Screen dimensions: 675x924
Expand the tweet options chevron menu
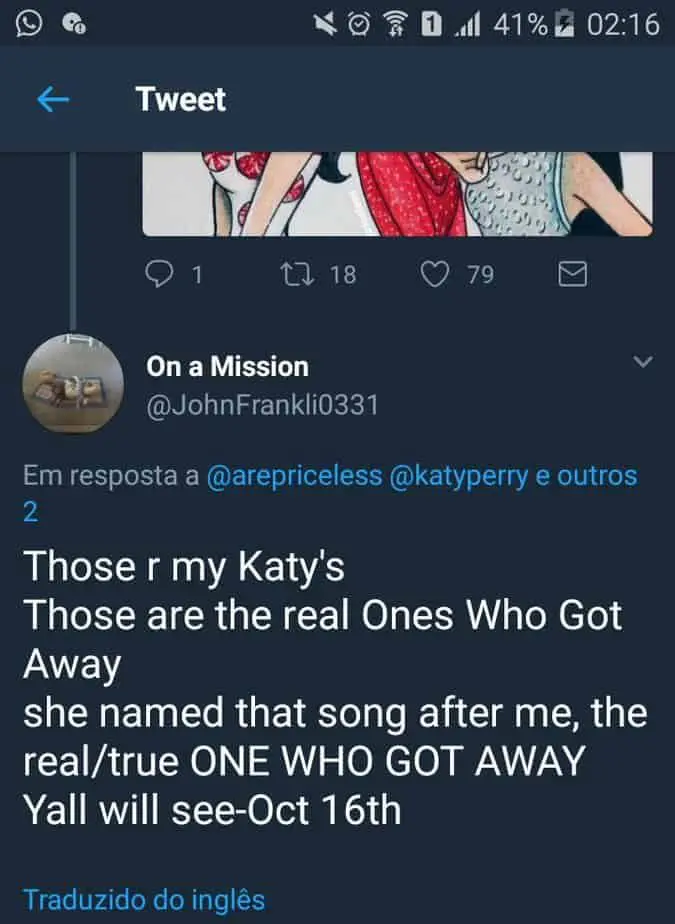click(643, 361)
